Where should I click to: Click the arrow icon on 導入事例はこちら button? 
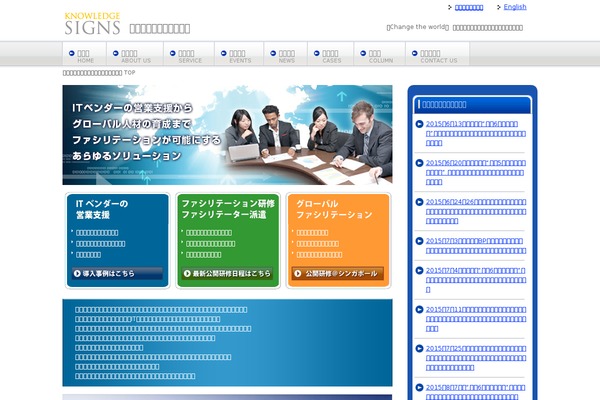(x=77, y=273)
